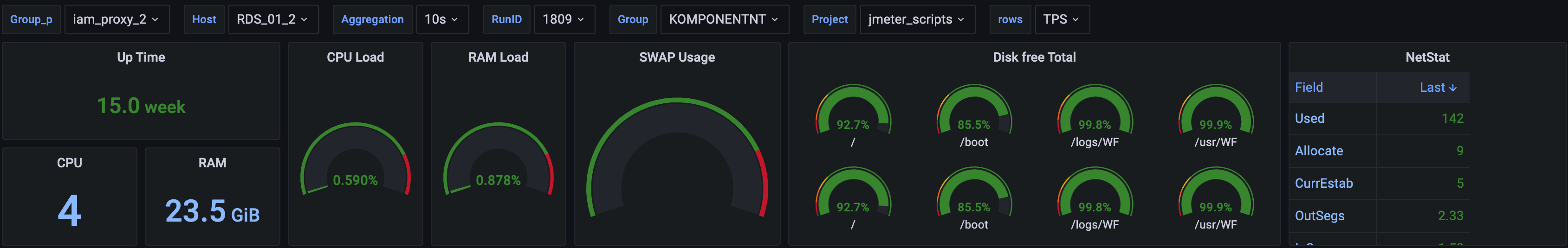Open the Disk free Total panel title menu

1034,57
